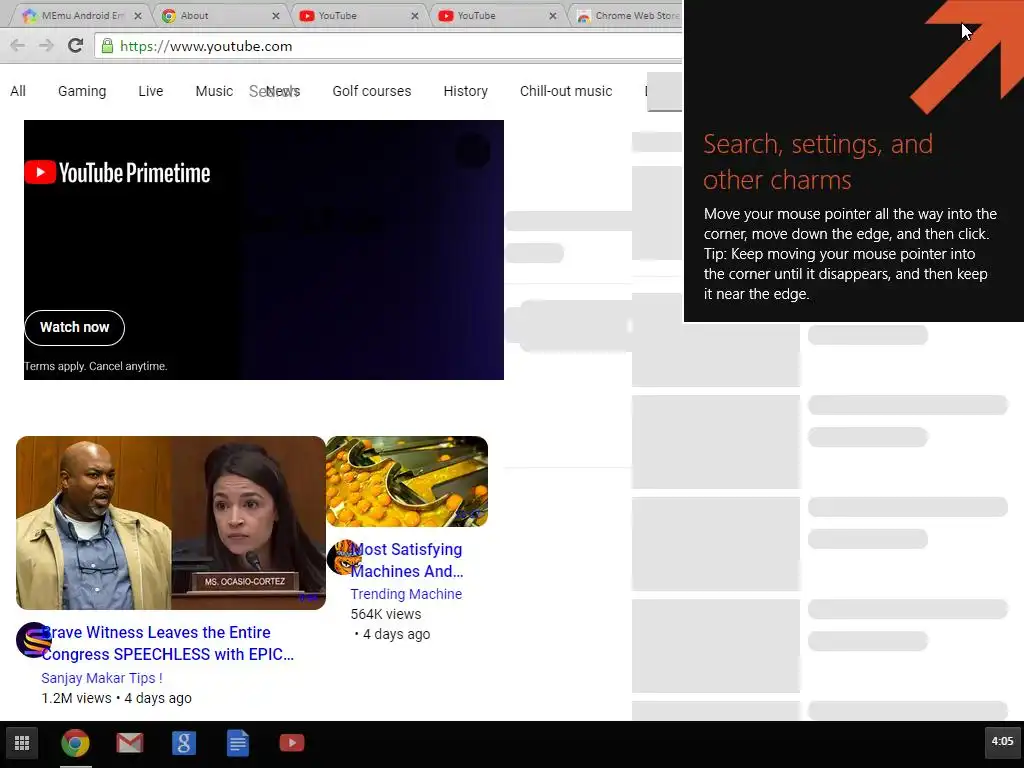This screenshot has height=768, width=1024.
Task: Visit the Sanjay Makar Tips ! channel
Action: (102, 678)
